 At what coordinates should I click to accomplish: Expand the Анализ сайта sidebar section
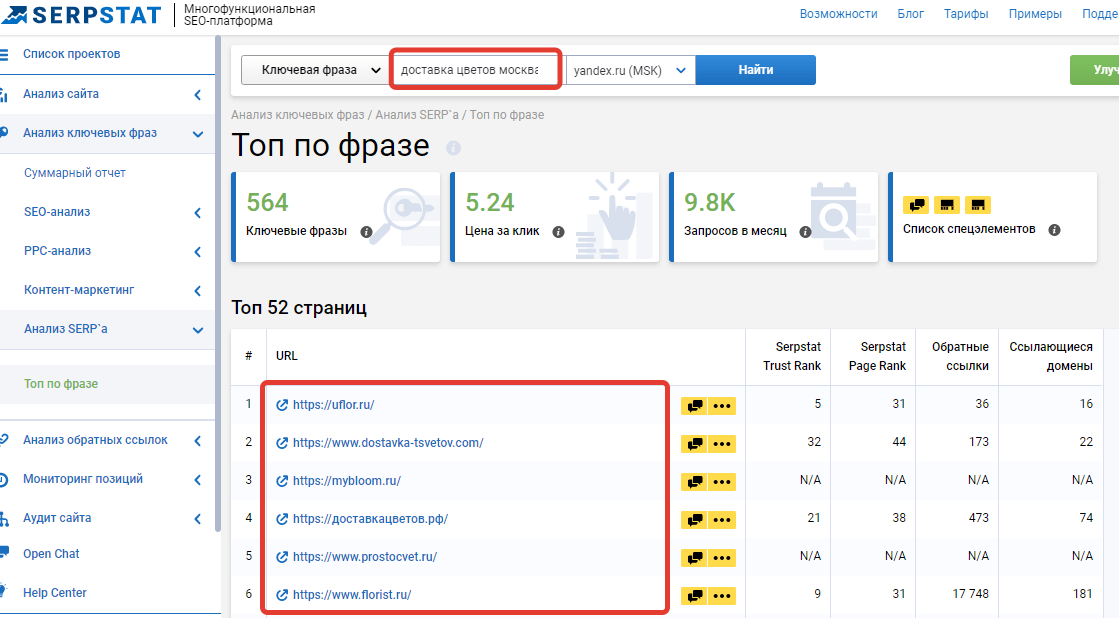pos(198,95)
